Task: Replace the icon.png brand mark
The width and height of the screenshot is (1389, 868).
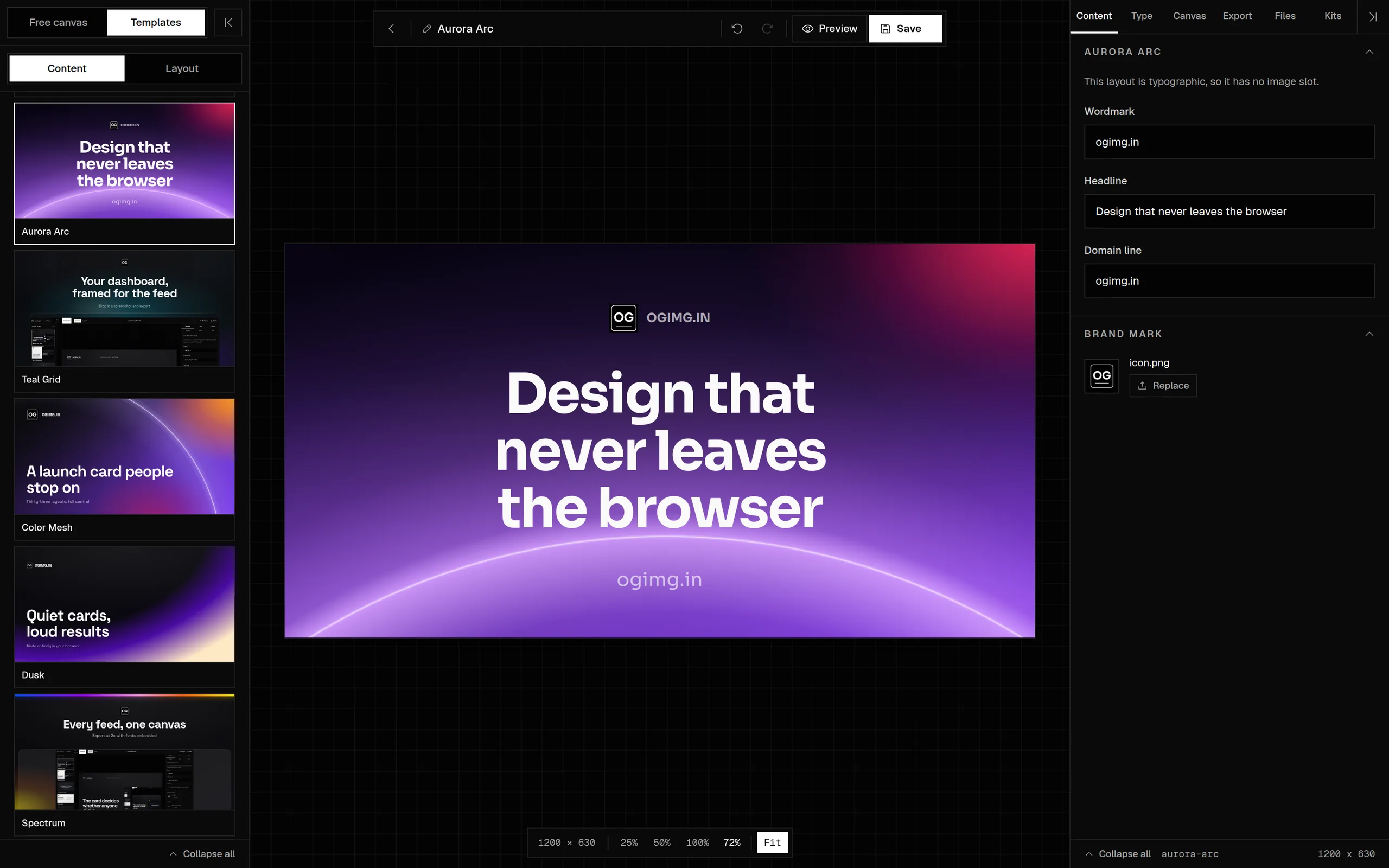Action: point(1163,386)
